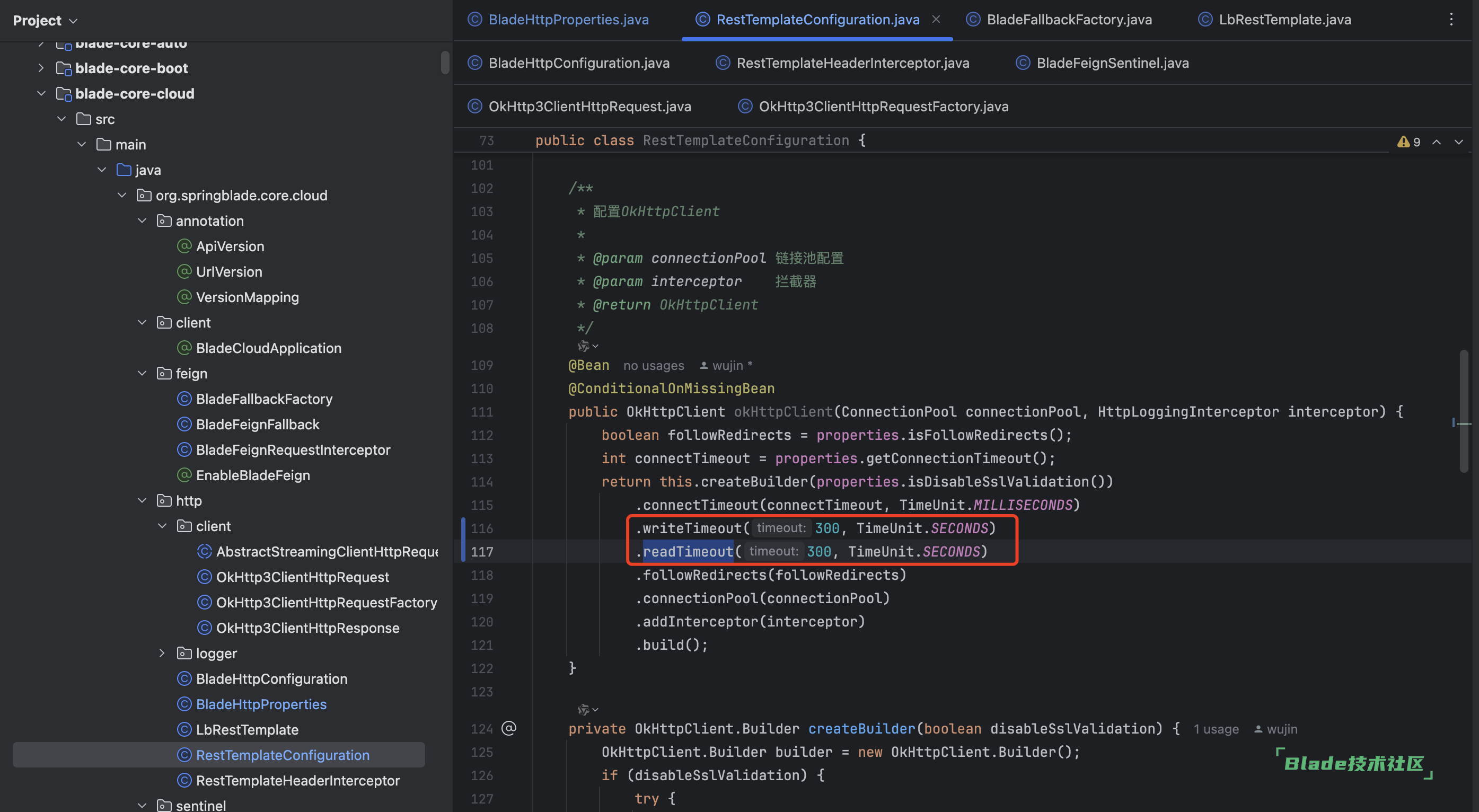
Task: Select BladeFeignFallback class
Action: tap(249, 425)
